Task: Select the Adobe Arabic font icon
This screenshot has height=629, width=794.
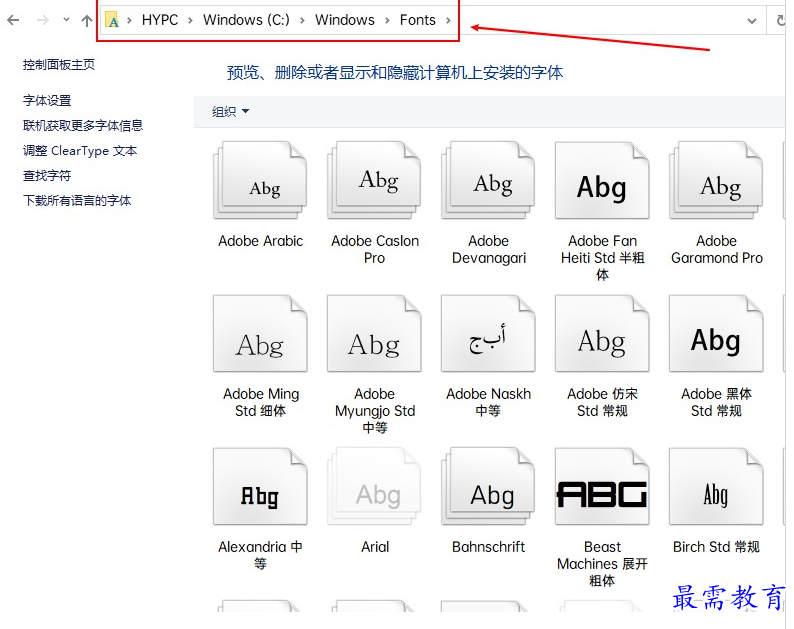Action: click(x=260, y=180)
